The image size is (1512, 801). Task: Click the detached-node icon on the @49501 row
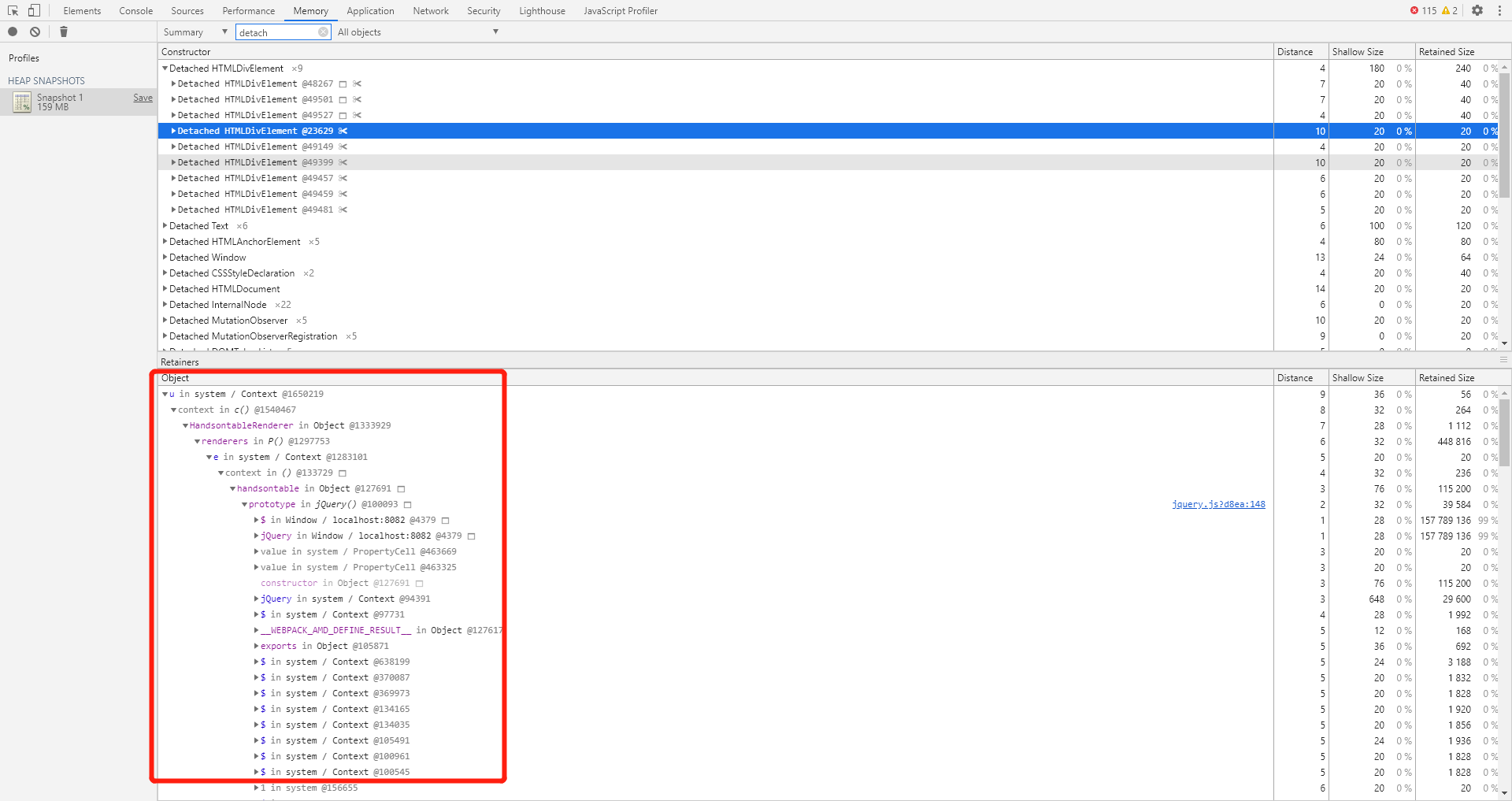tap(358, 99)
